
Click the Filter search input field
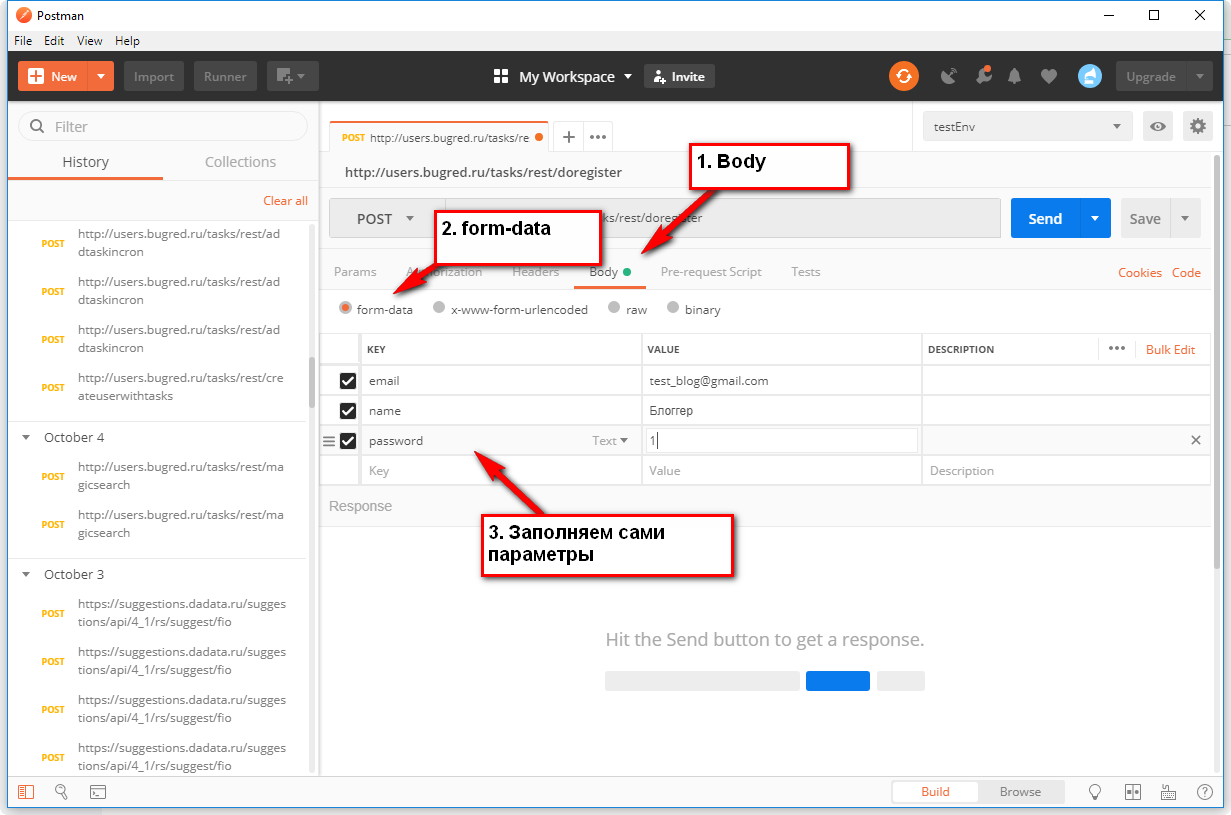[163, 126]
